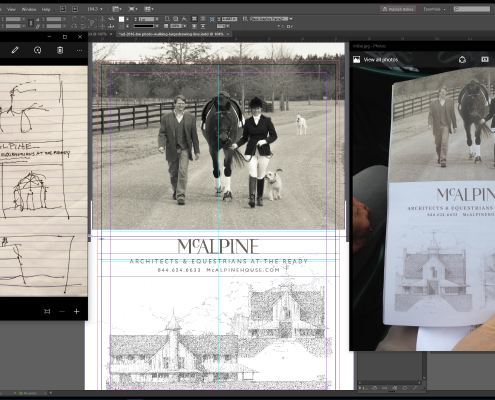Click the '844.624.6633 McALPINEHOUSE.COM' text line
495x400 pixels.
219,270
